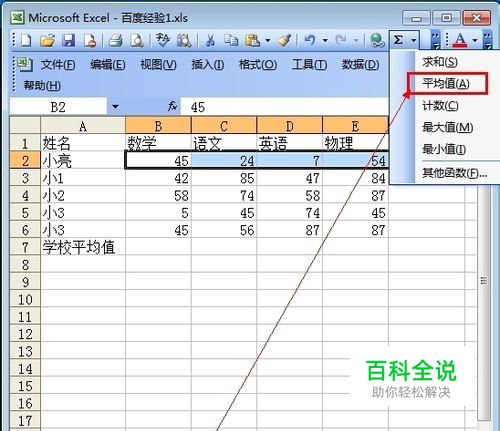This screenshot has width=500, height=431.
Task: Choose 最小值(I) from the AutoSum menu
Action: coord(445,149)
